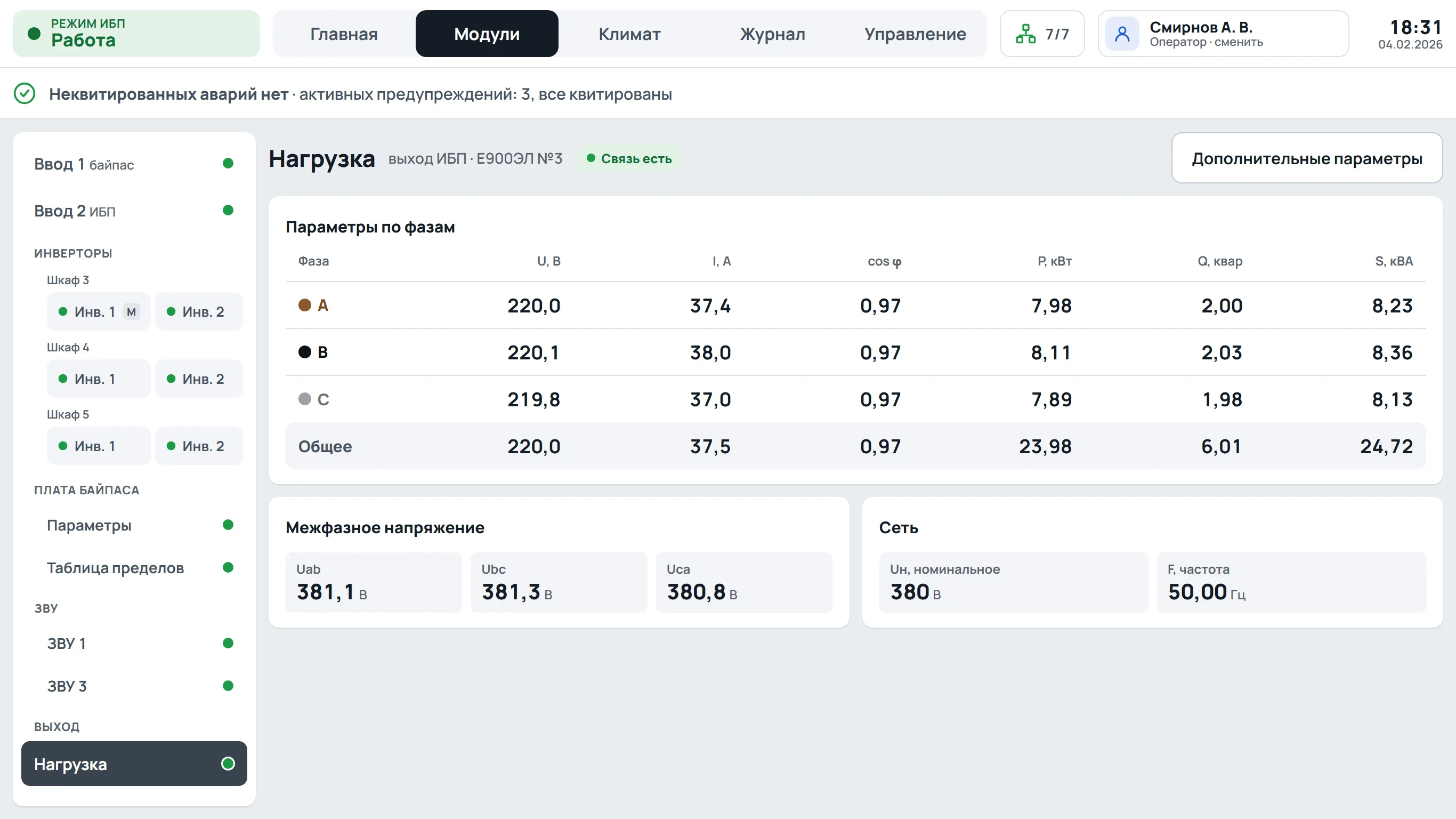Open the Главная tab

(344, 34)
